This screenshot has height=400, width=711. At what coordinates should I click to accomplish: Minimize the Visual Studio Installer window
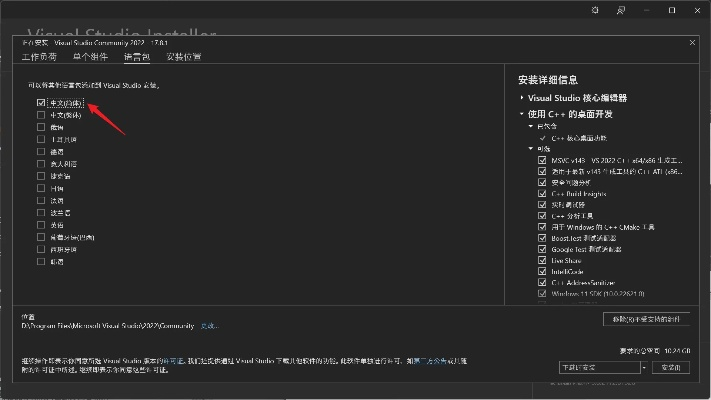tap(647, 10)
